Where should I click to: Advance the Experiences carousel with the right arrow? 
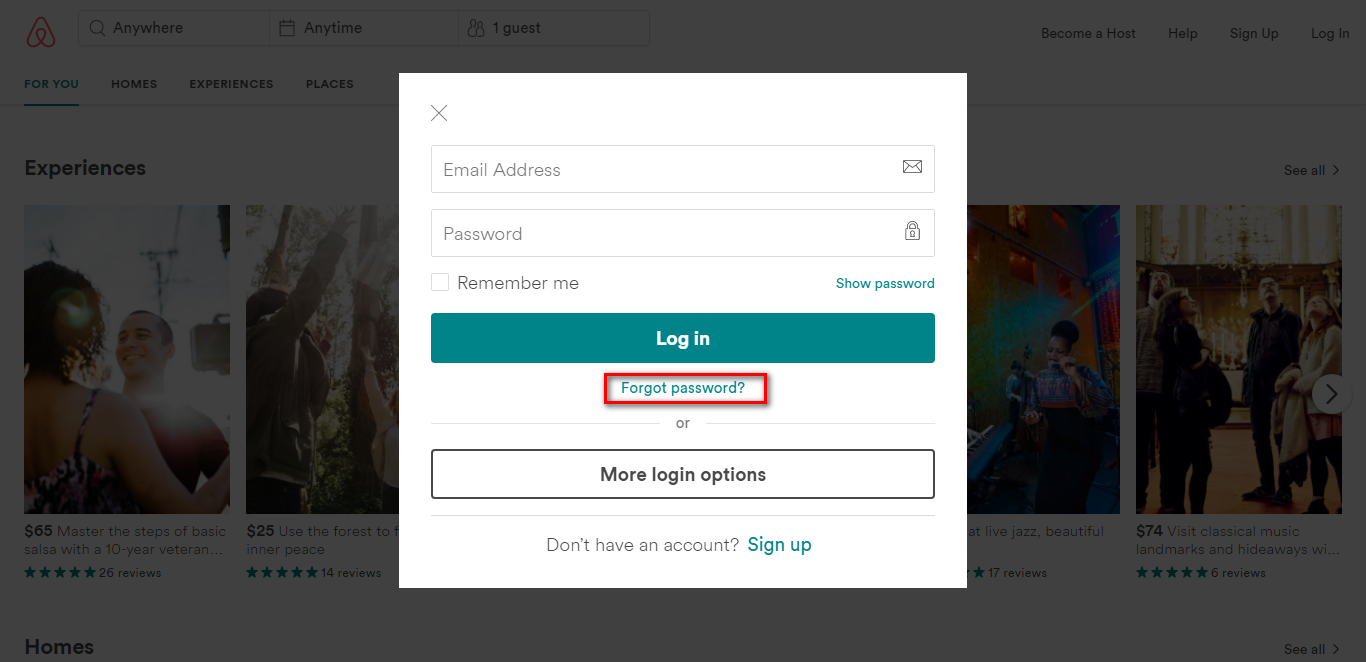click(1331, 394)
